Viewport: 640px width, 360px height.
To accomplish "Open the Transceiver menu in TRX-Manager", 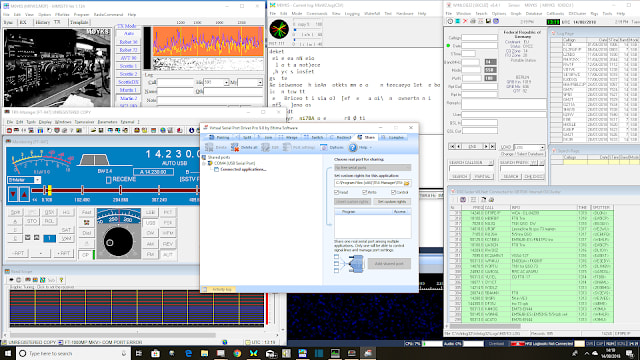I will [x=84, y=122].
